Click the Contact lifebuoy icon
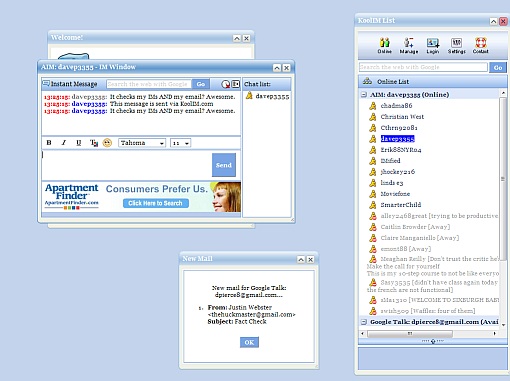 coord(480,45)
